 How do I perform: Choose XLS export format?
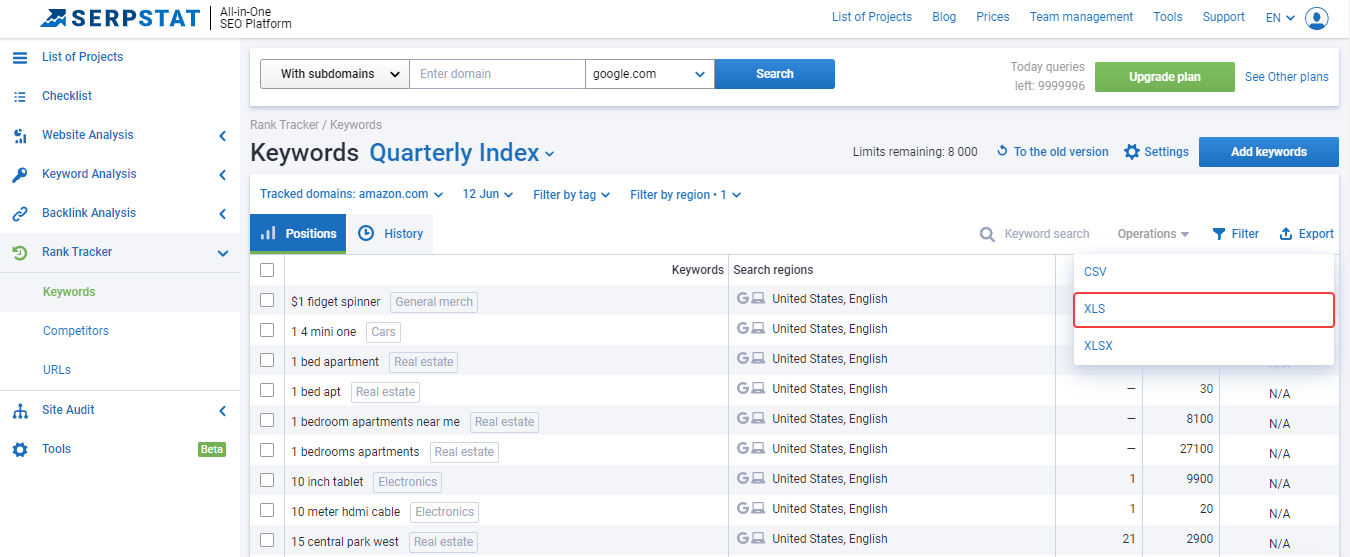click(1203, 309)
